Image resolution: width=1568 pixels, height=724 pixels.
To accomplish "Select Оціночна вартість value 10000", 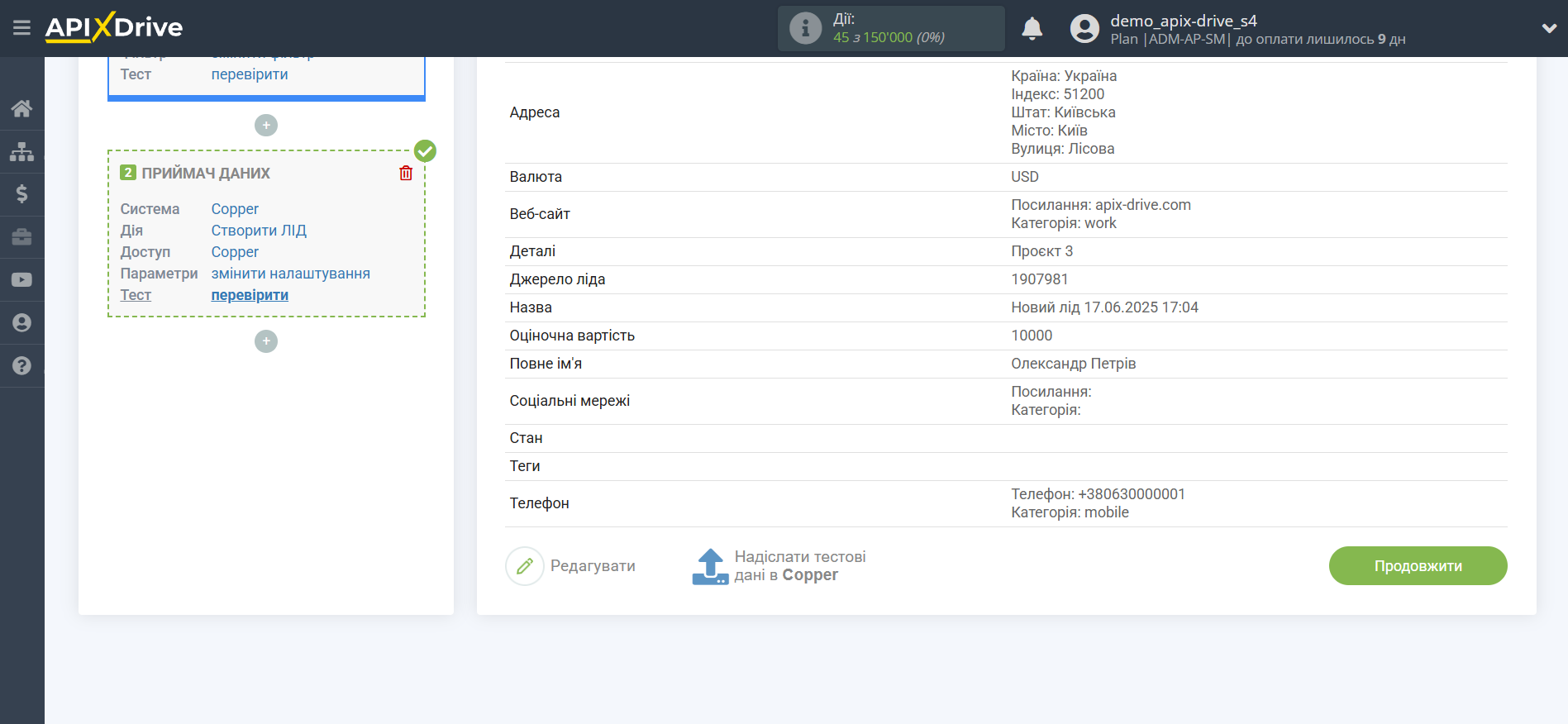I will click(x=1032, y=336).
